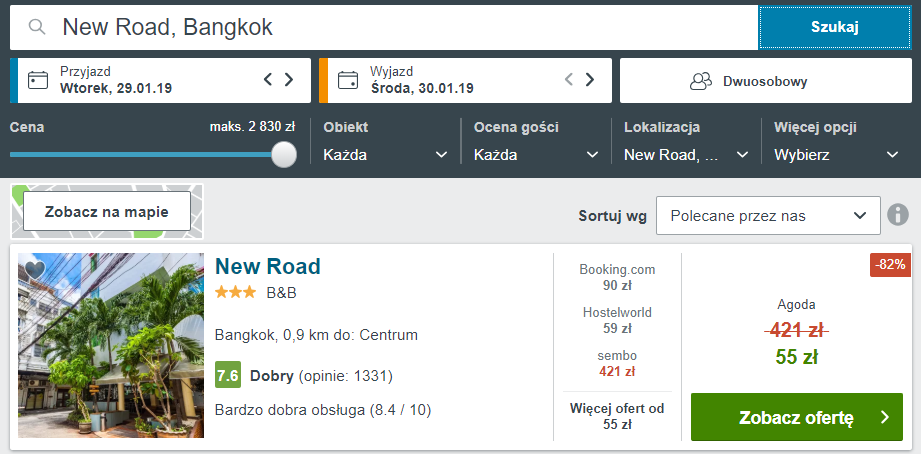Image resolution: width=921 pixels, height=454 pixels.
Task: Open Zobacz na mapie map view
Action: pyautogui.click(x=107, y=211)
